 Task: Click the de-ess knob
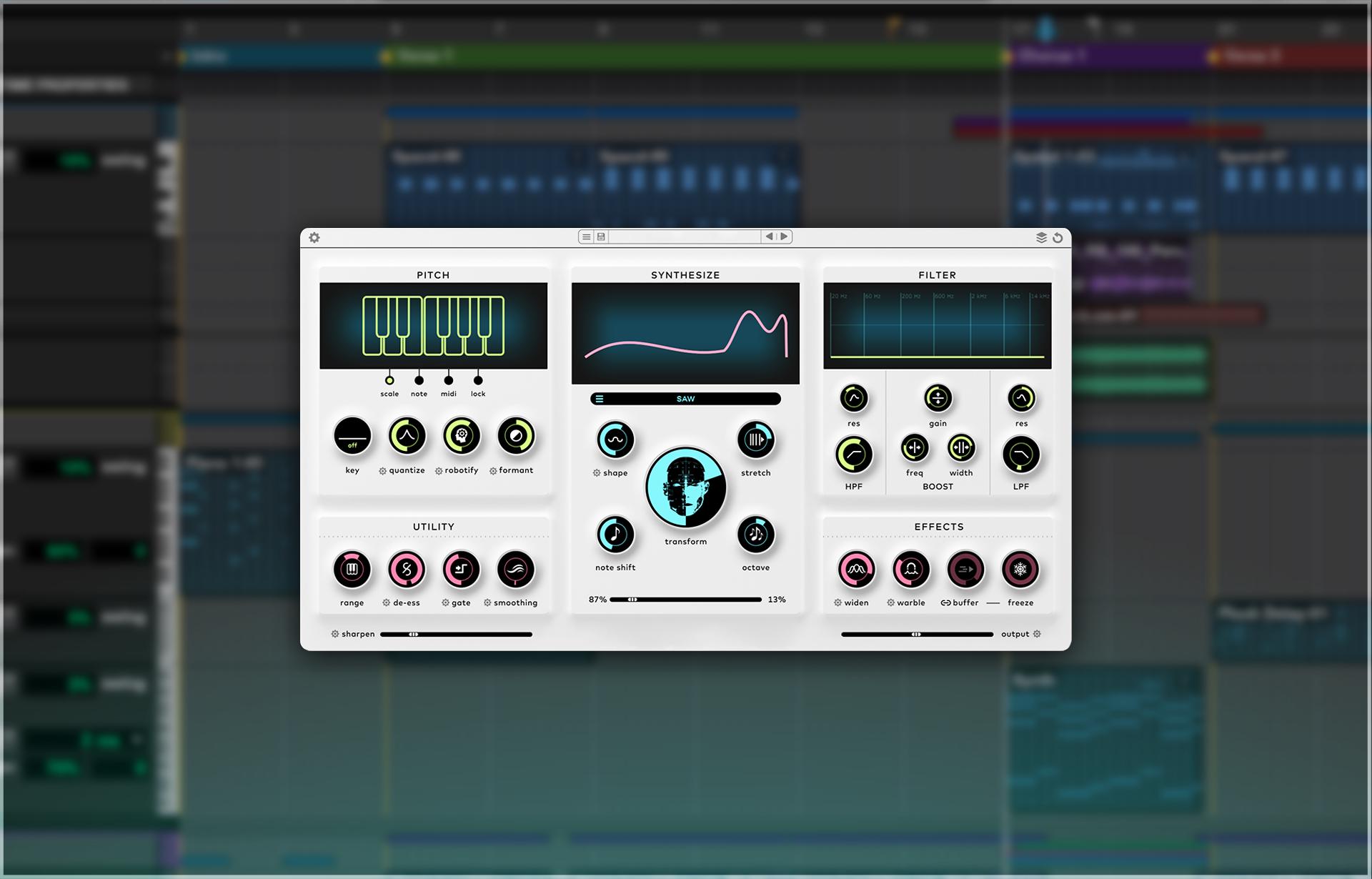[x=407, y=570]
